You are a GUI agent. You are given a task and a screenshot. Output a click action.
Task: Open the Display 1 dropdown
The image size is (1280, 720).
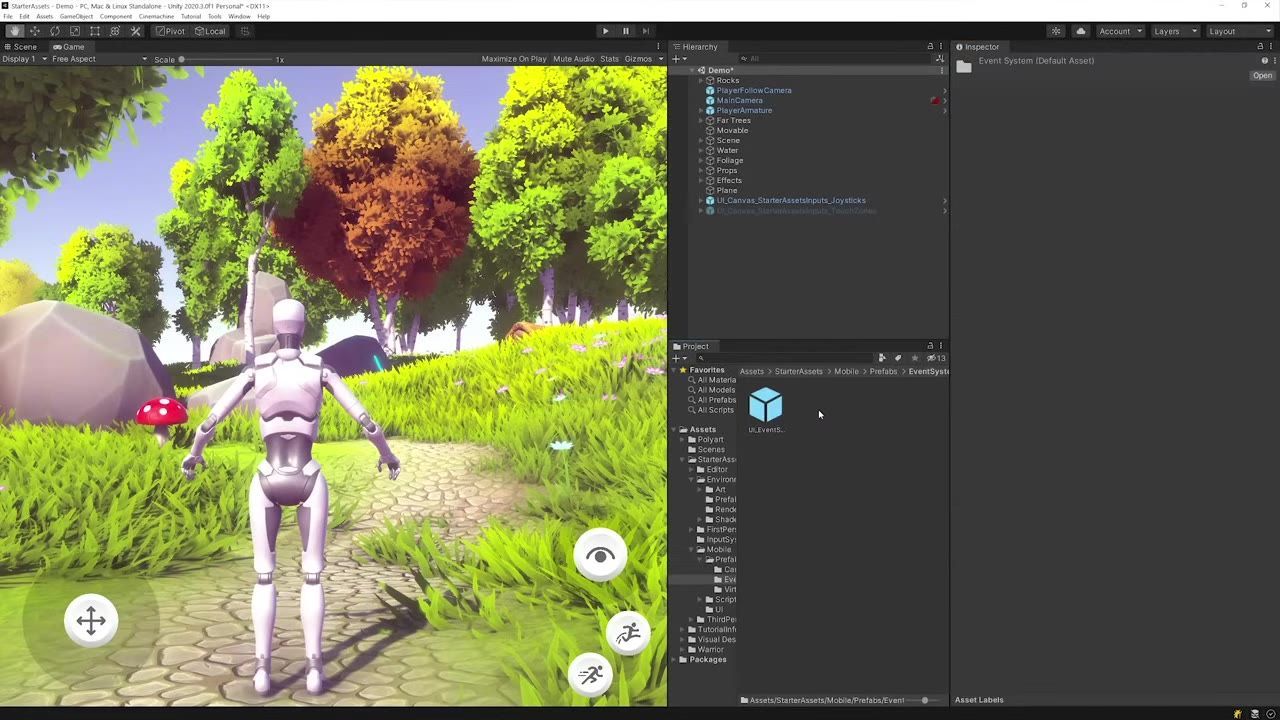pyautogui.click(x=25, y=59)
